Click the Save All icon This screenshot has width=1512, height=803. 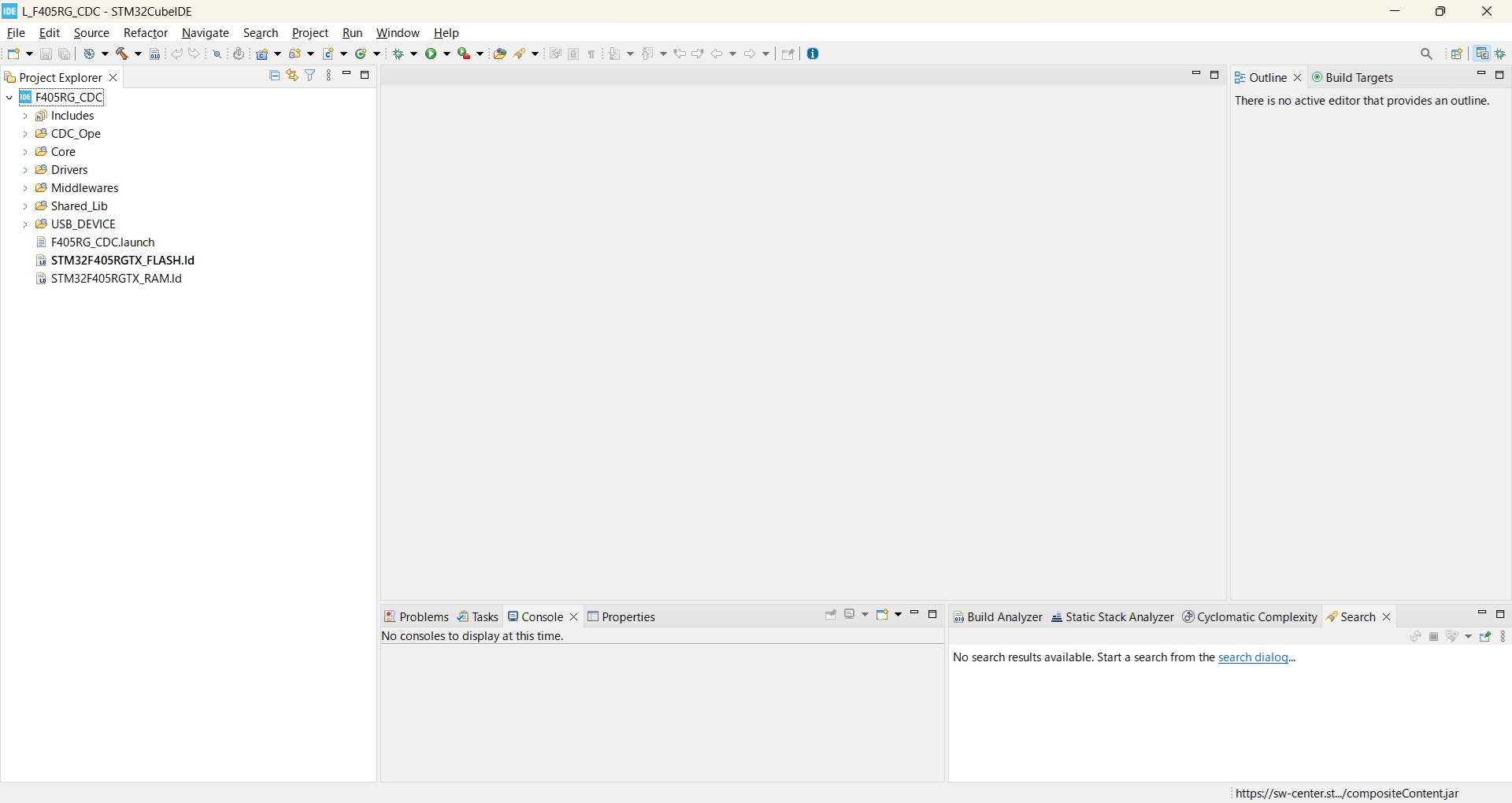(x=65, y=54)
